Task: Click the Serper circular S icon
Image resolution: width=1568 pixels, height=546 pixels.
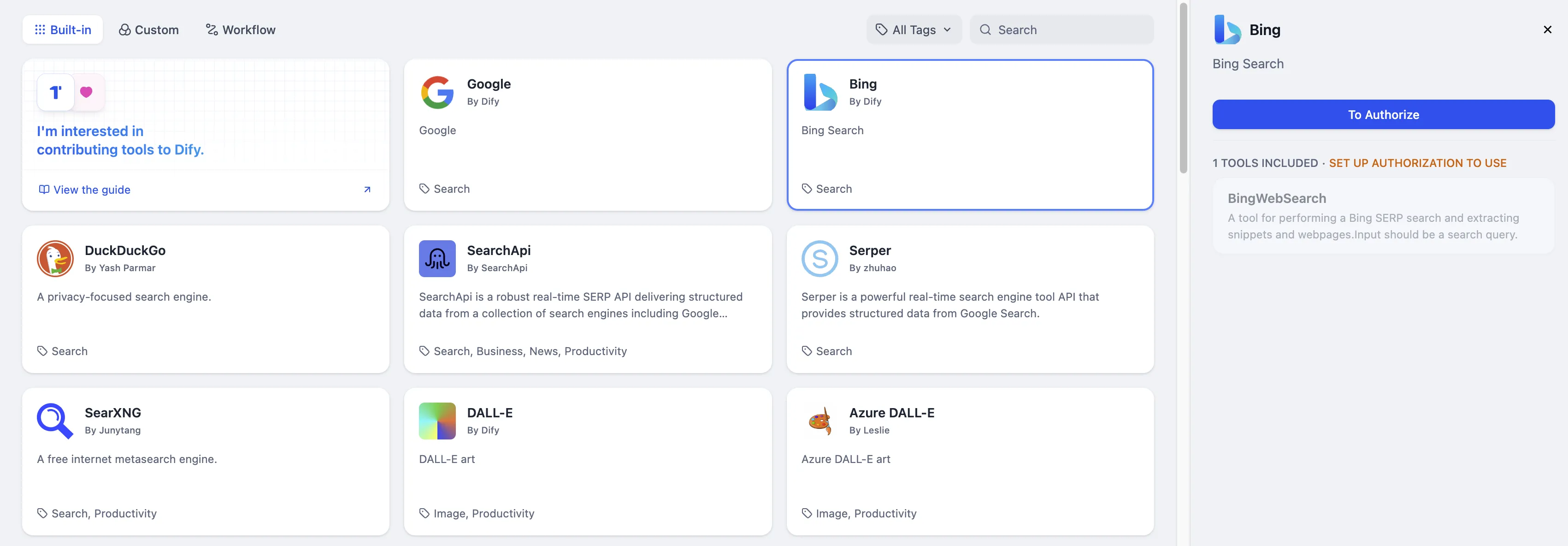Action: pos(819,259)
